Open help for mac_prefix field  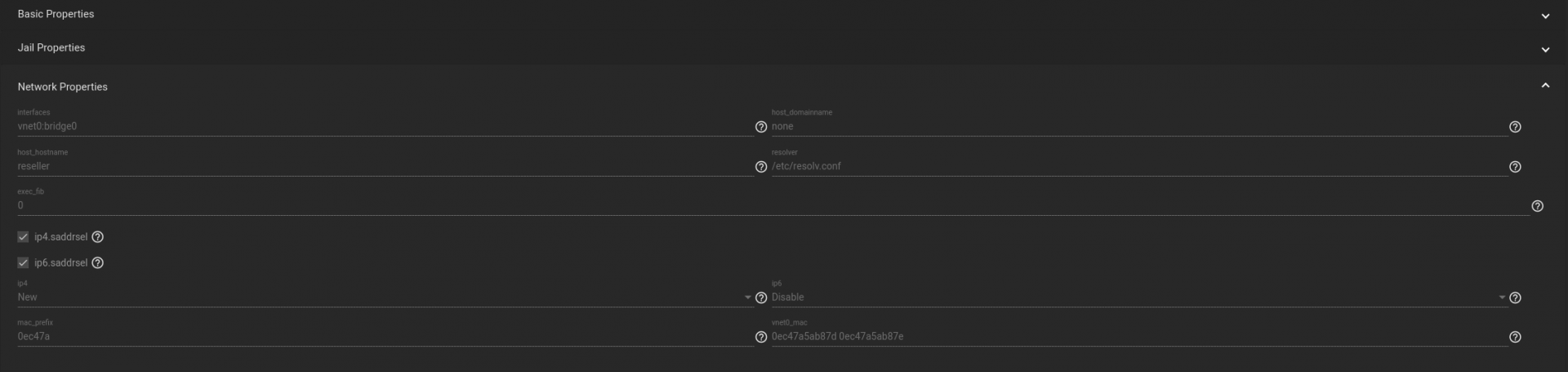point(761,337)
